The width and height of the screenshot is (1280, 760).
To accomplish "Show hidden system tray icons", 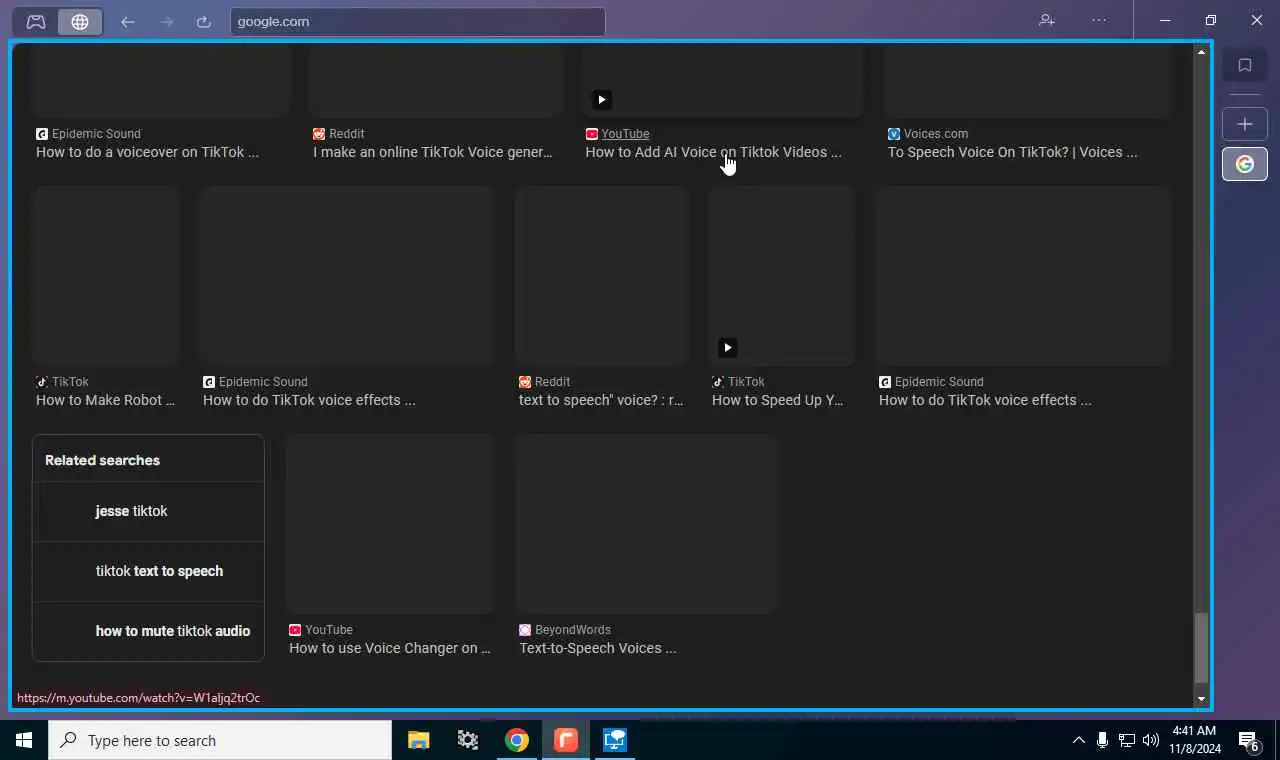I will point(1078,741).
